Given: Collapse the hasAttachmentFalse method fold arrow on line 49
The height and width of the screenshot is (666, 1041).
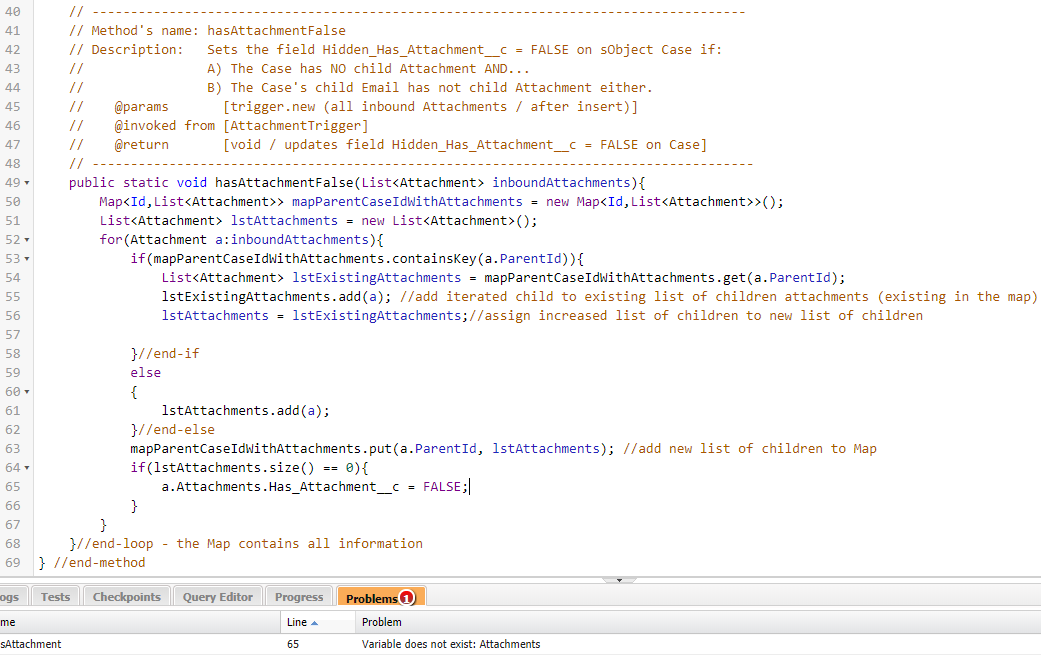Looking at the screenshot, I should pyautogui.click(x=26, y=183).
